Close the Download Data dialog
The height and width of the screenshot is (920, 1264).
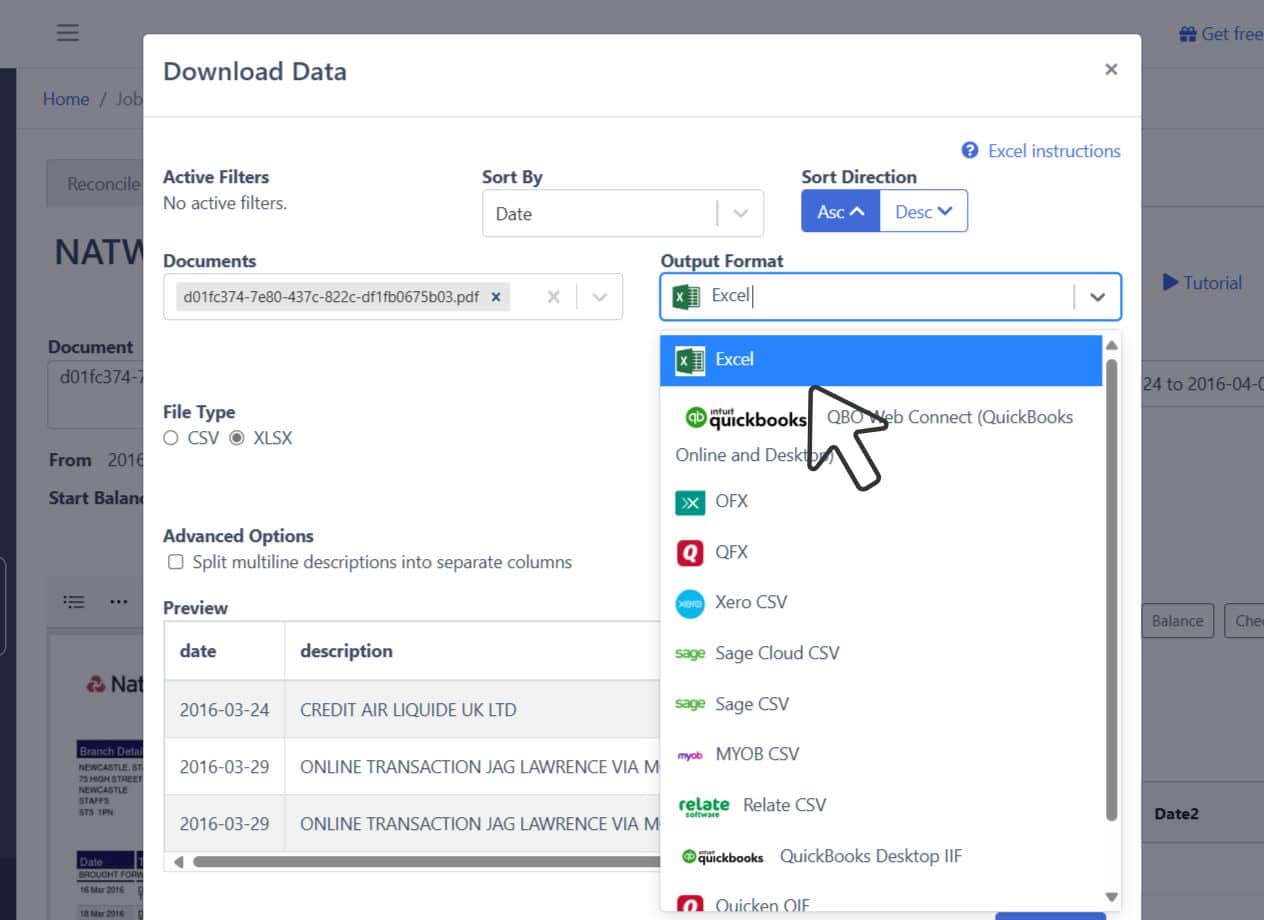(x=1110, y=69)
